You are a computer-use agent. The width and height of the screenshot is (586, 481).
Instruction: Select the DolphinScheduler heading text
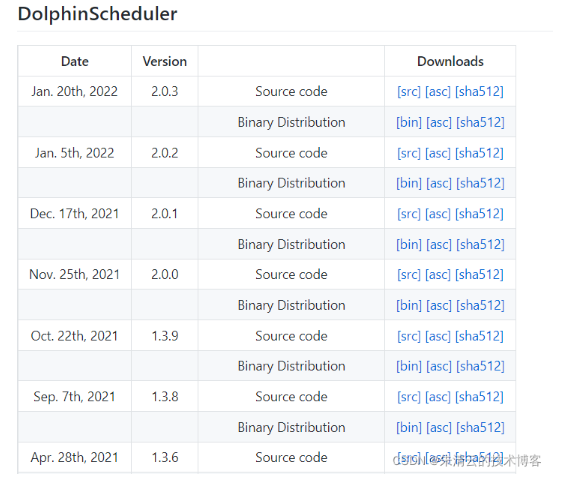point(98,14)
